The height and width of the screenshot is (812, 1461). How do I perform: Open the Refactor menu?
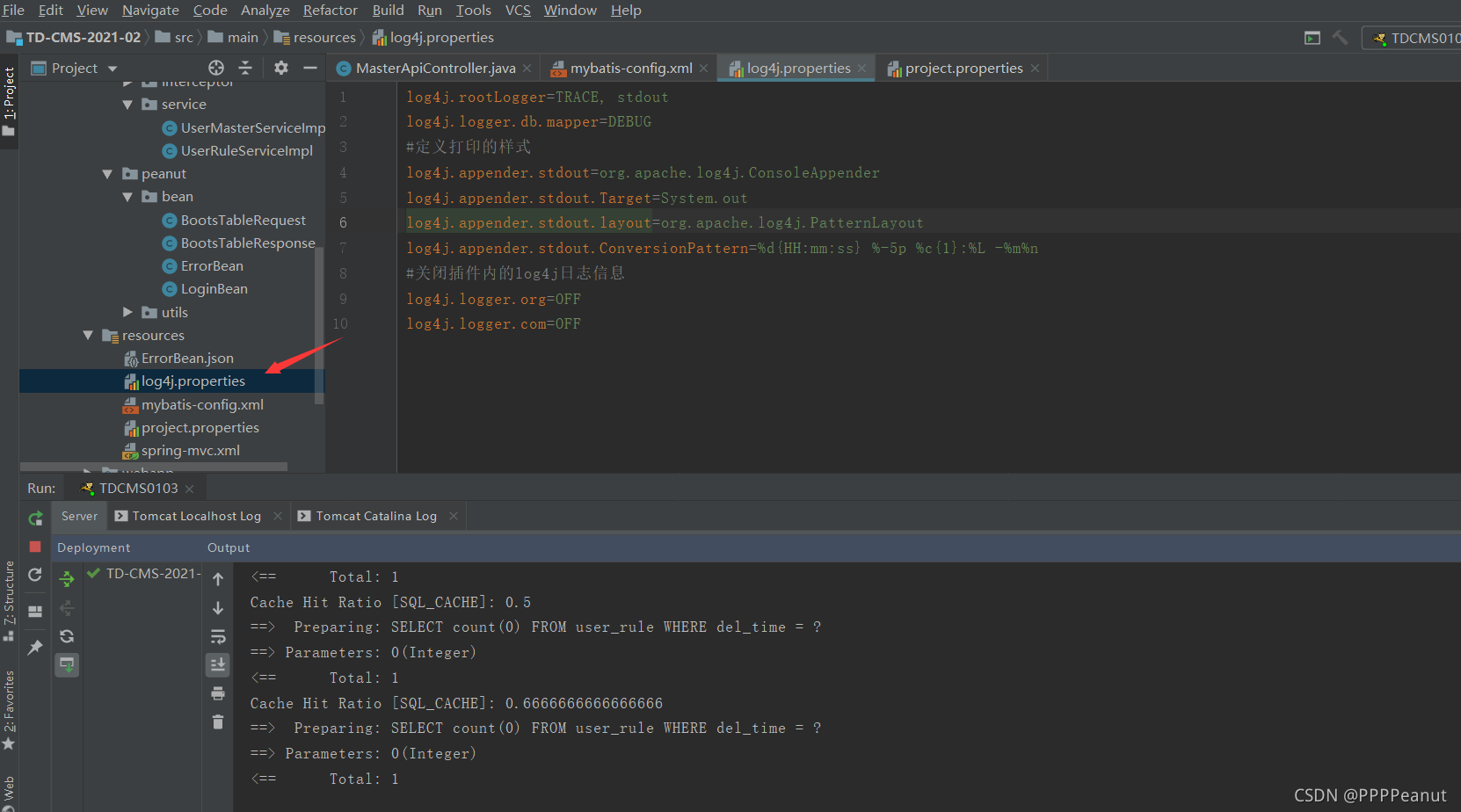tap(331, 10)
